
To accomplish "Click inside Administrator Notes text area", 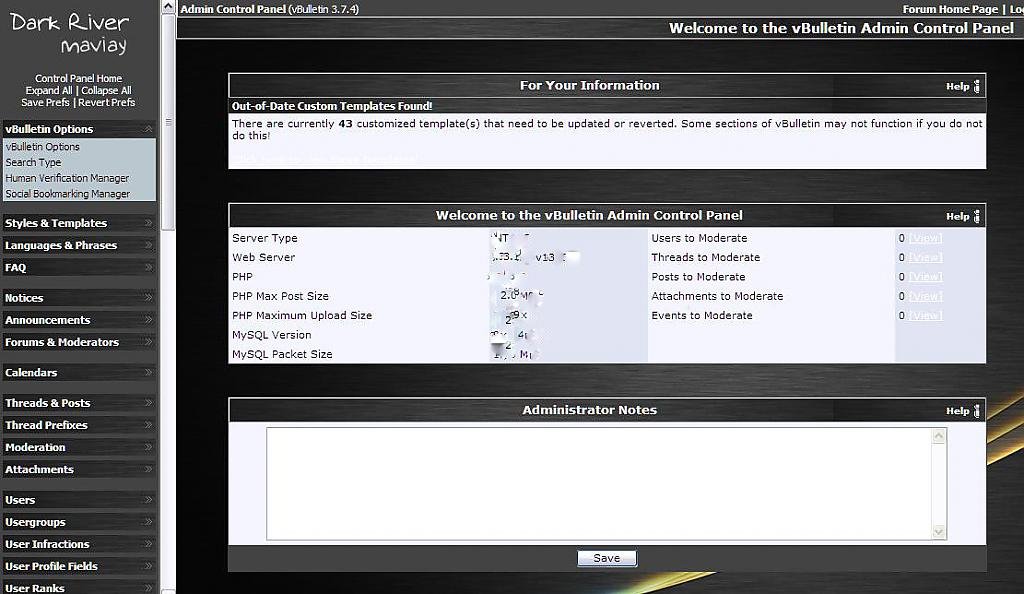I will 599,484.
